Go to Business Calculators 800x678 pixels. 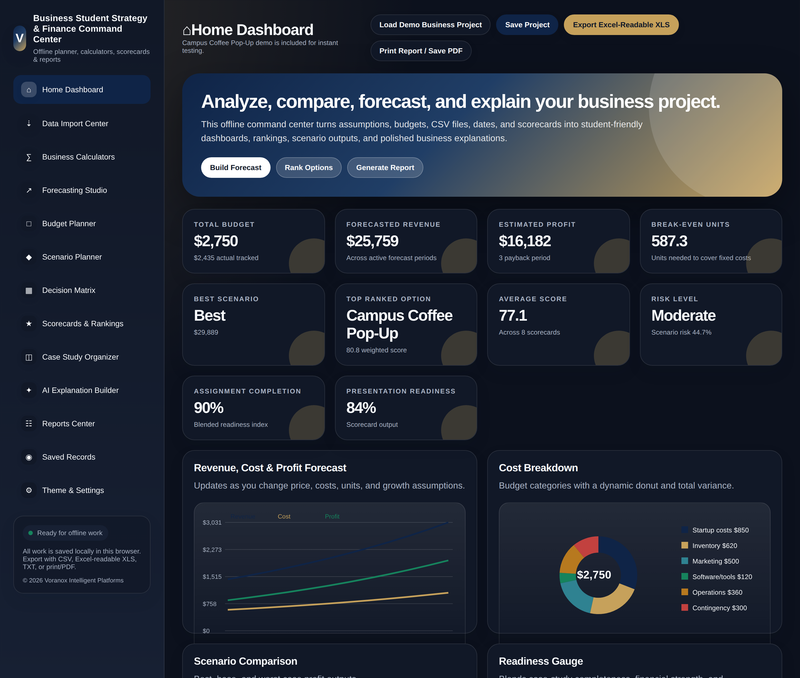[82, 157]
